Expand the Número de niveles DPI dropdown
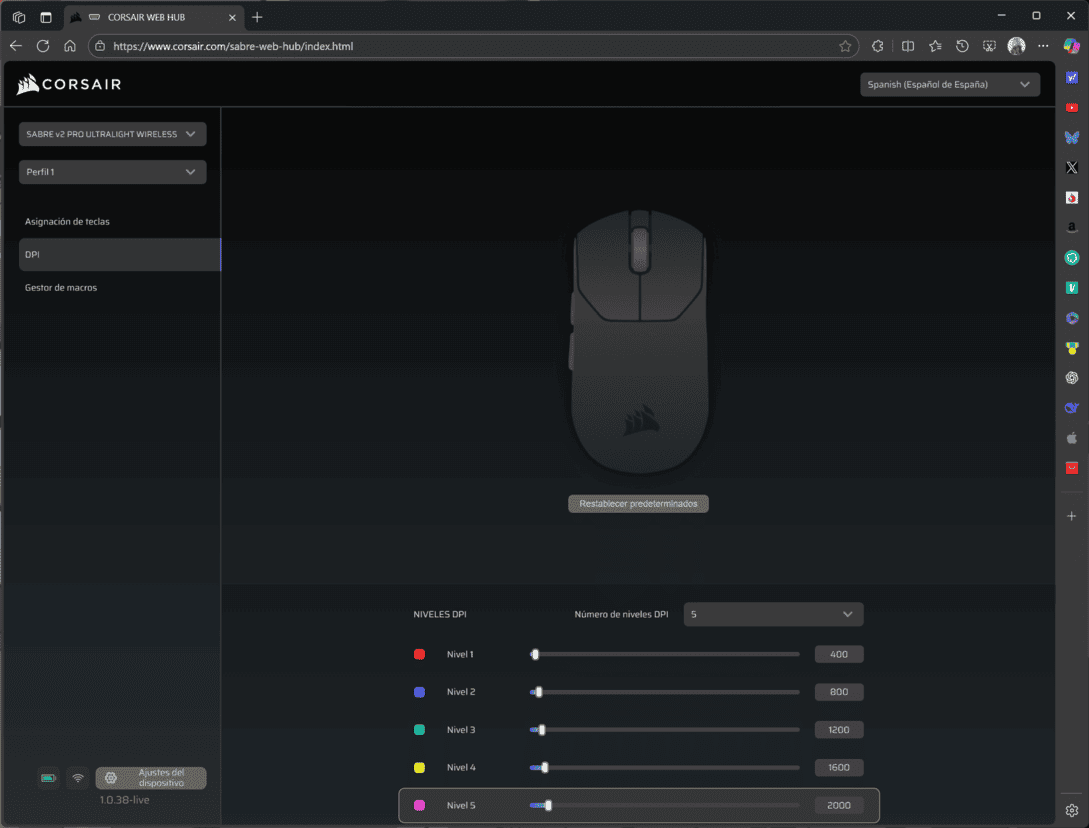Viewport: 1089px width, 828px height. tap(773, 614)
